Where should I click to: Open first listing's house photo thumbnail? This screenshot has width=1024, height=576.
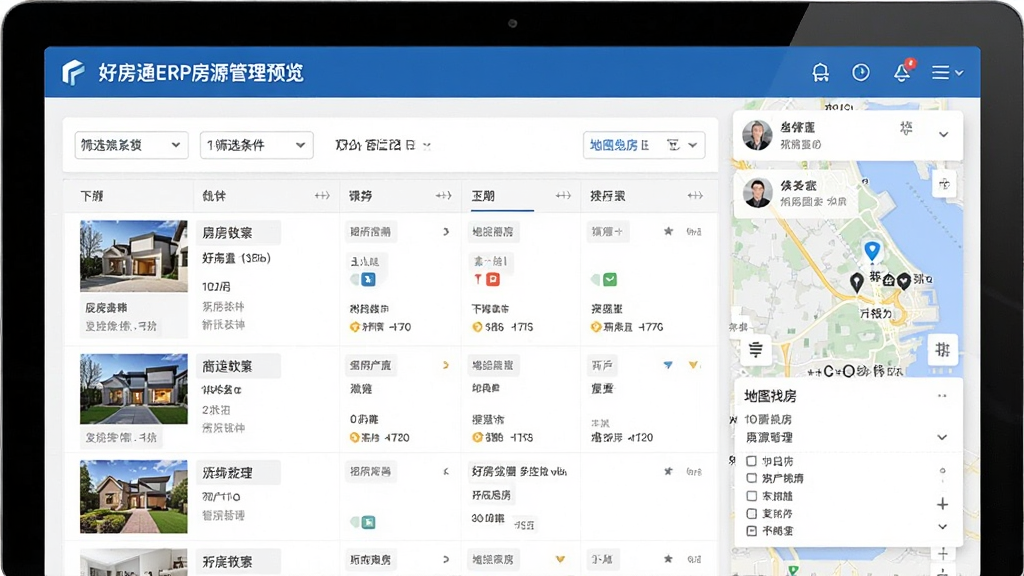134,256
